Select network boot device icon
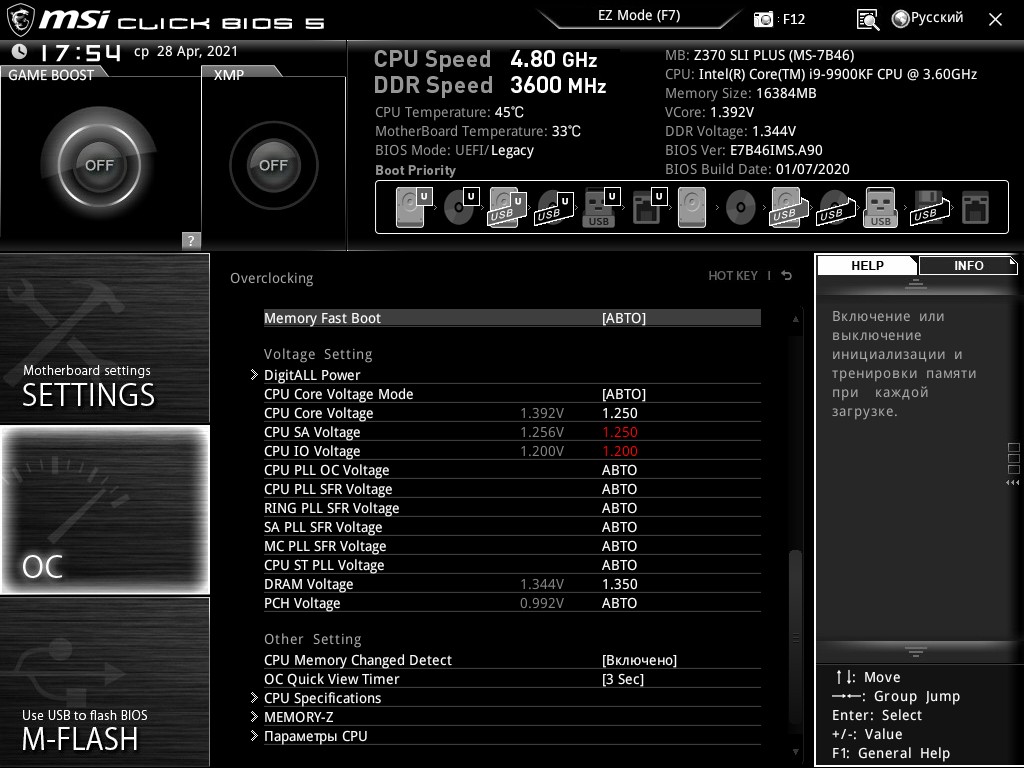Screen dimensions: 1024x768 (x=976, y=207)
